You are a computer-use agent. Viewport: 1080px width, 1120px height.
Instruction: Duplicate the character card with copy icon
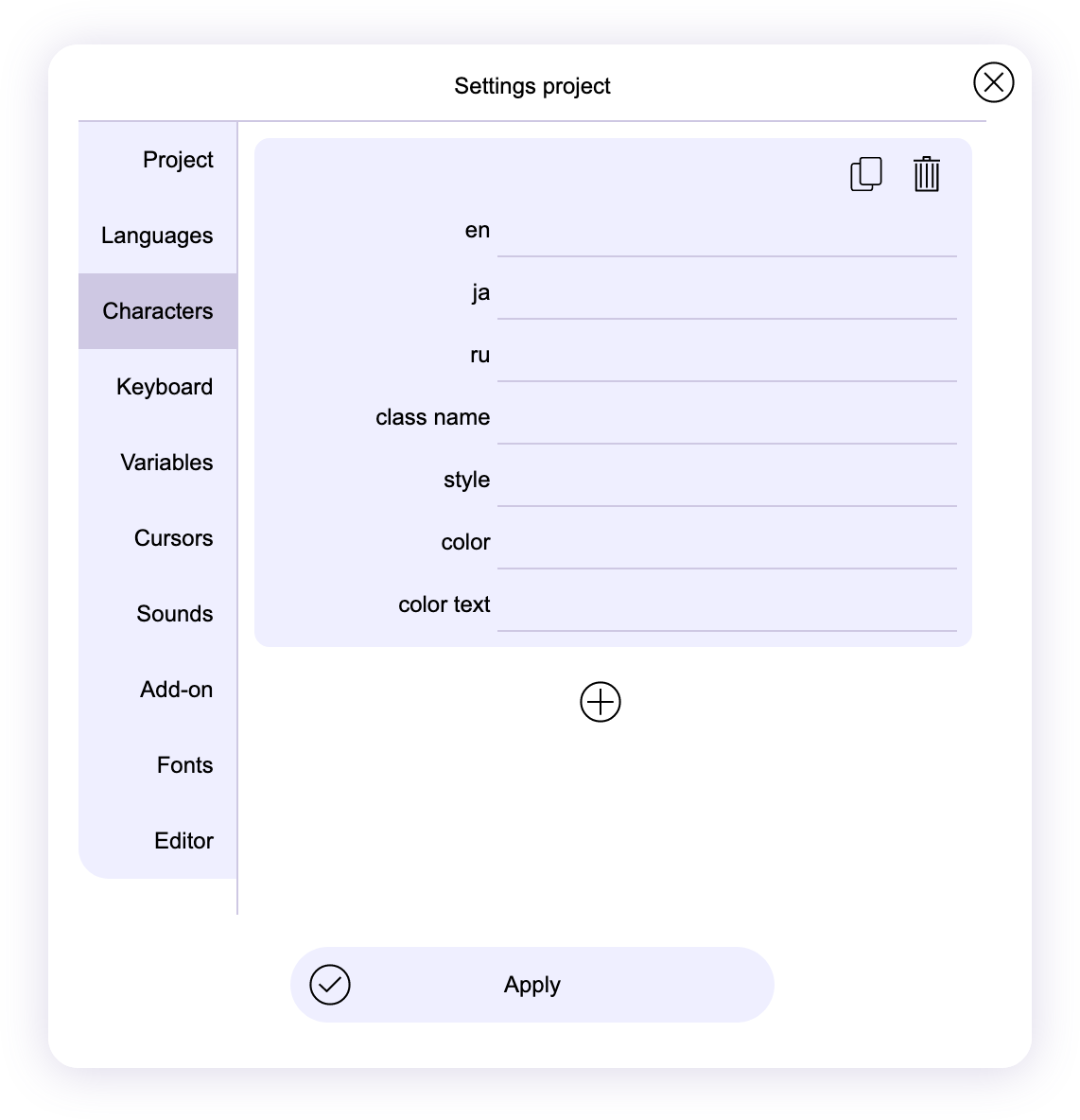pos(865,175)
